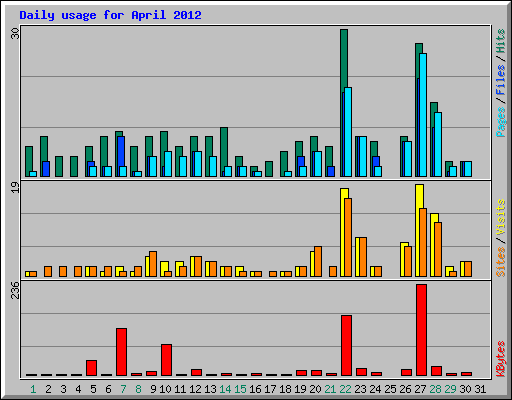The width and height of the screenshot is (512, 400).
Task: Click the yellow Visits bar for day 22
Action: [x=344, y=193]
